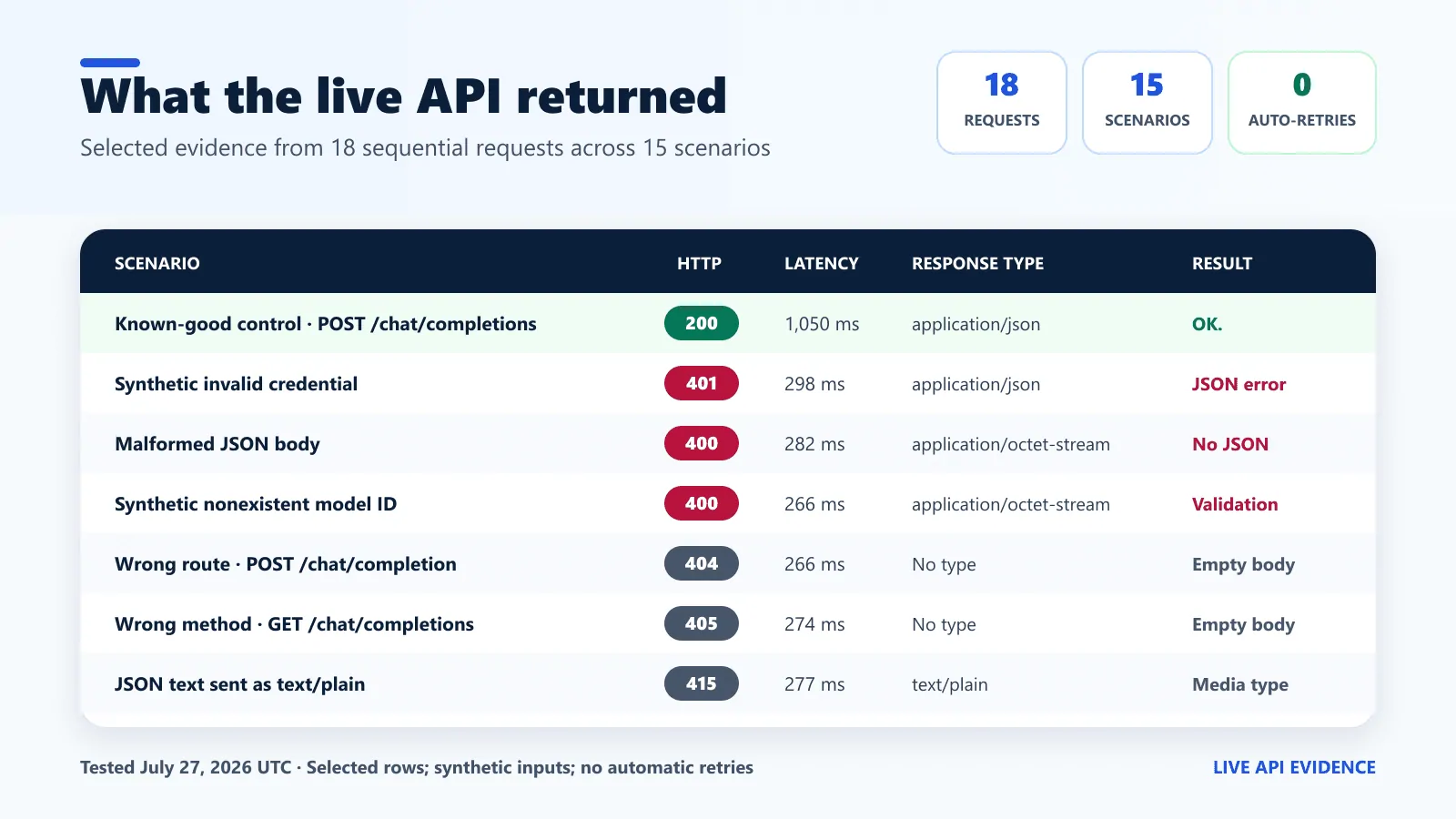Click the HTTP column header

point(699,264)
